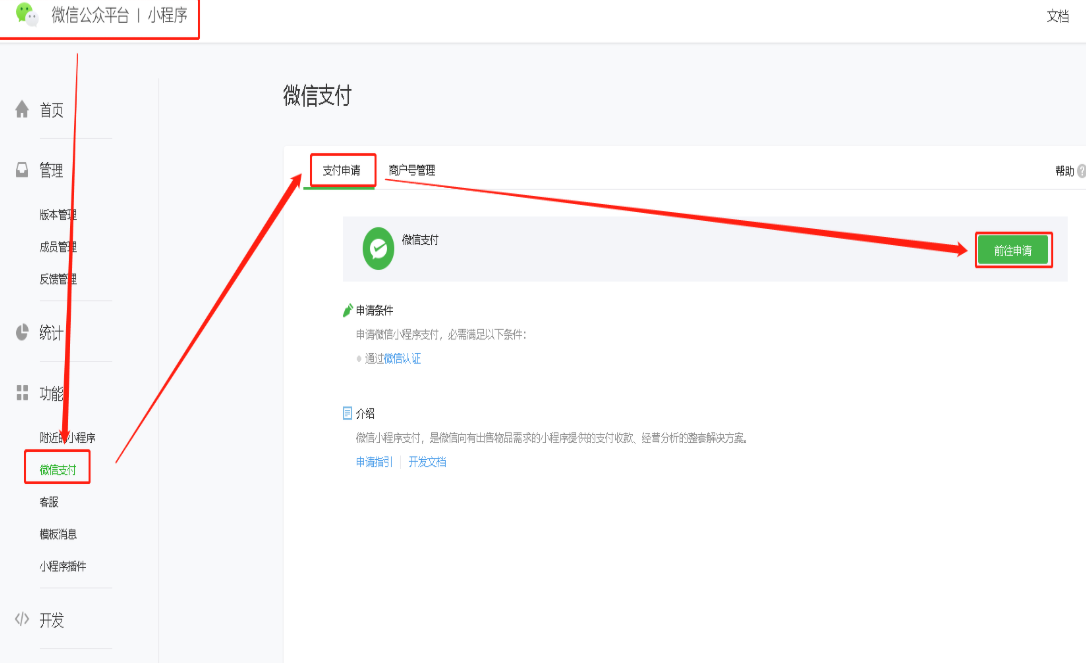The width and height of the screenshot is (1086, 663).
Task: Click the pie chart icon beside 统计
Action: (22, 332)
